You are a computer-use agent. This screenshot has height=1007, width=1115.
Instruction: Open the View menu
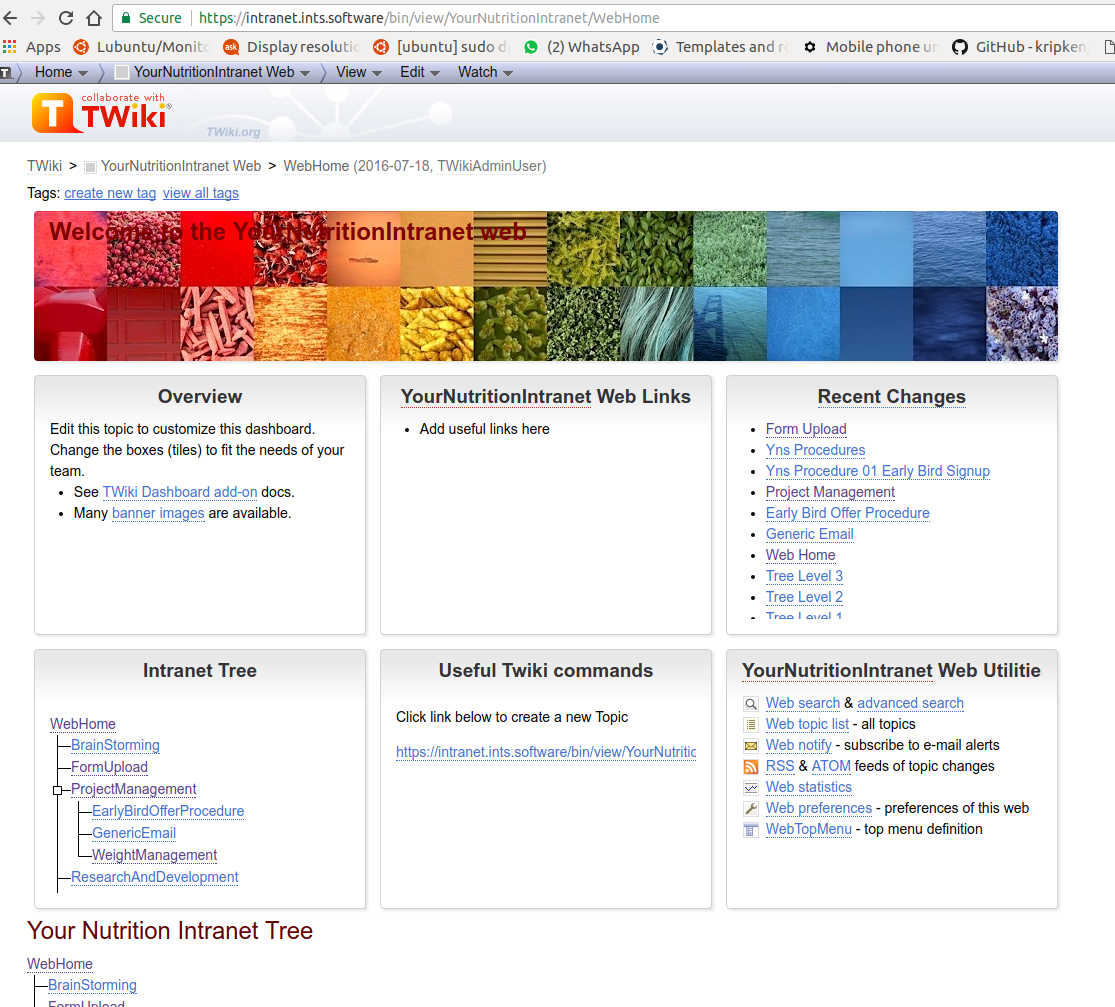(358, 72)
